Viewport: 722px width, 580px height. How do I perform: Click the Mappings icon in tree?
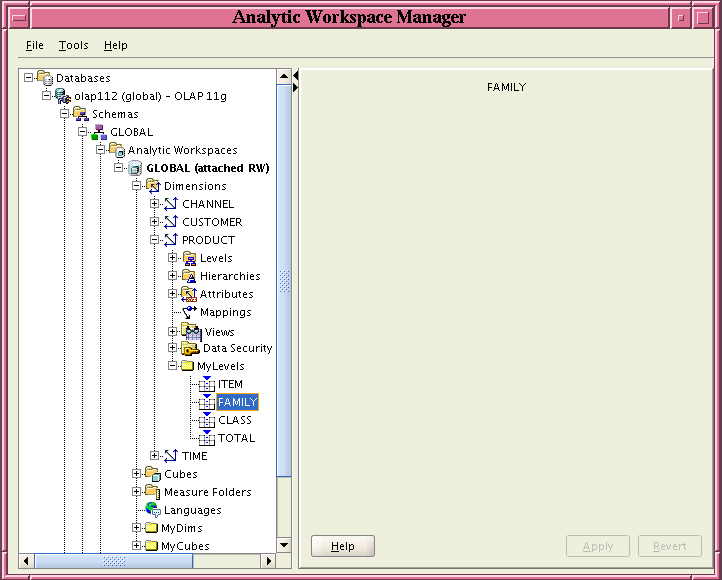[x=189, y=312]
